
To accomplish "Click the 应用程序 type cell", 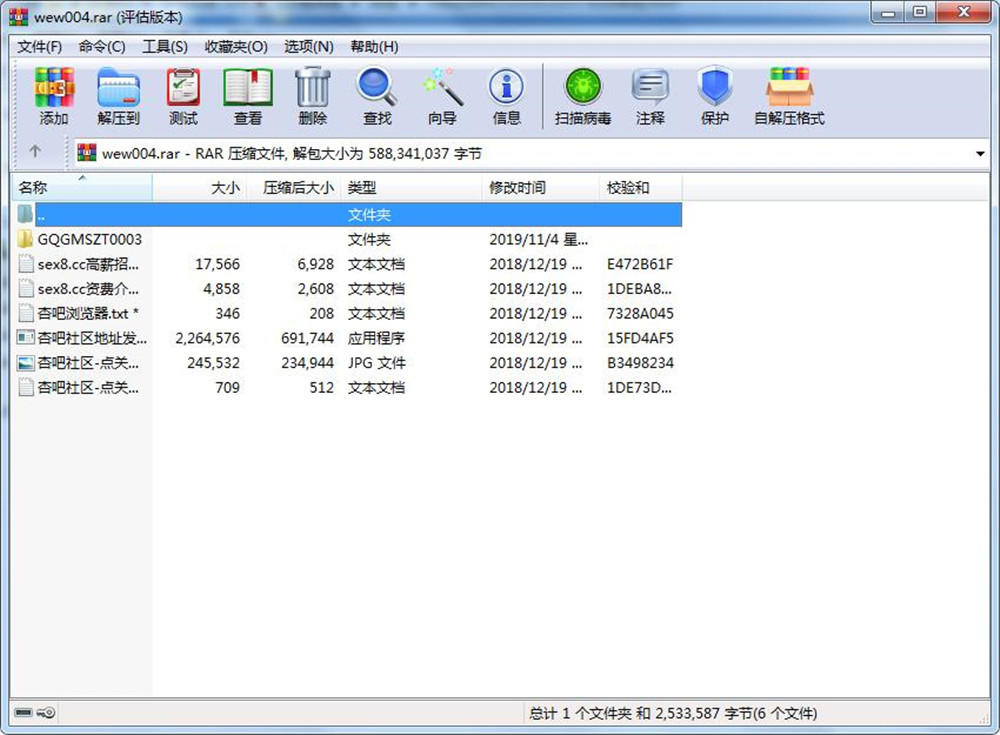I will (x=376, y=338).
